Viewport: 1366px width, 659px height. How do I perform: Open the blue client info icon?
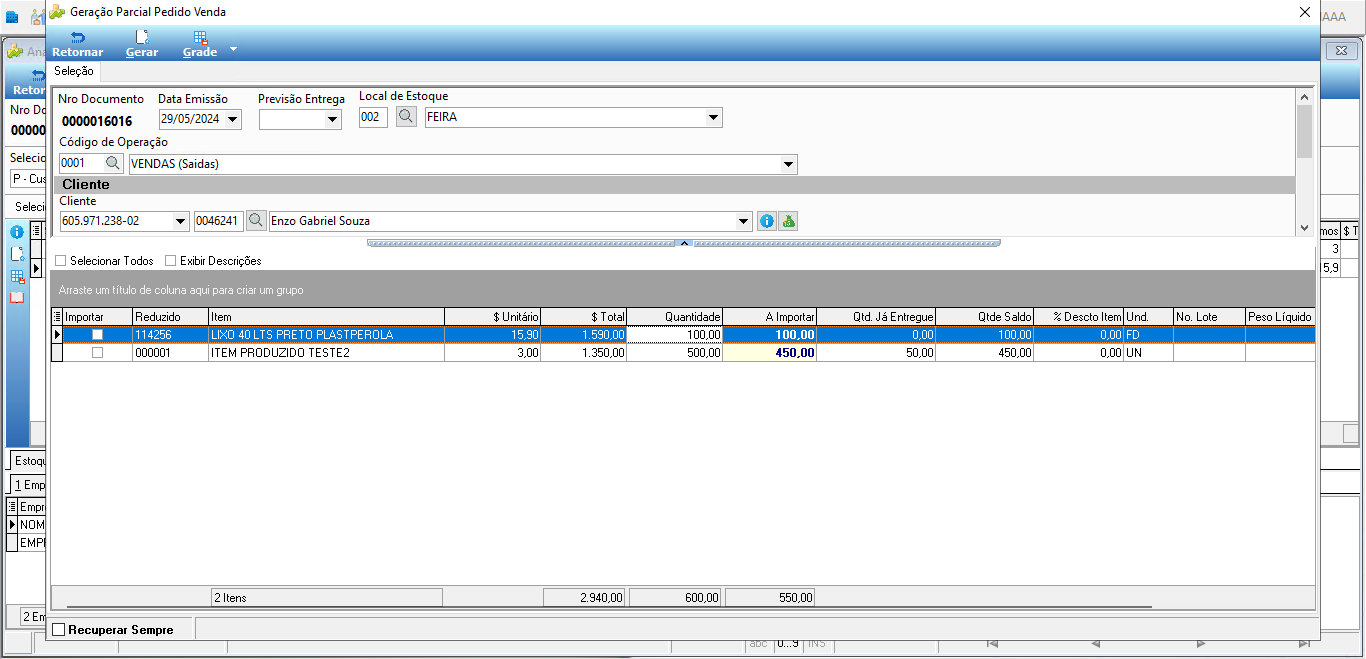[767, 221]
